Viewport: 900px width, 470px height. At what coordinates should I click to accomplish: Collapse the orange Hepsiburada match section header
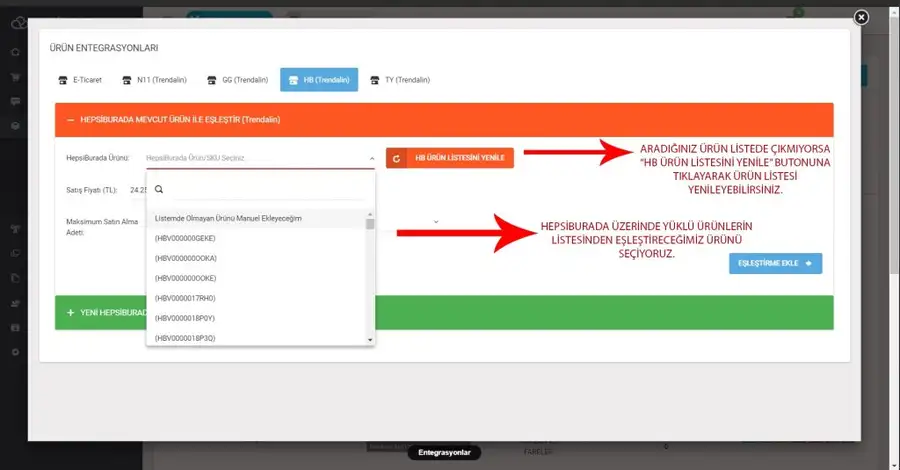444,120
